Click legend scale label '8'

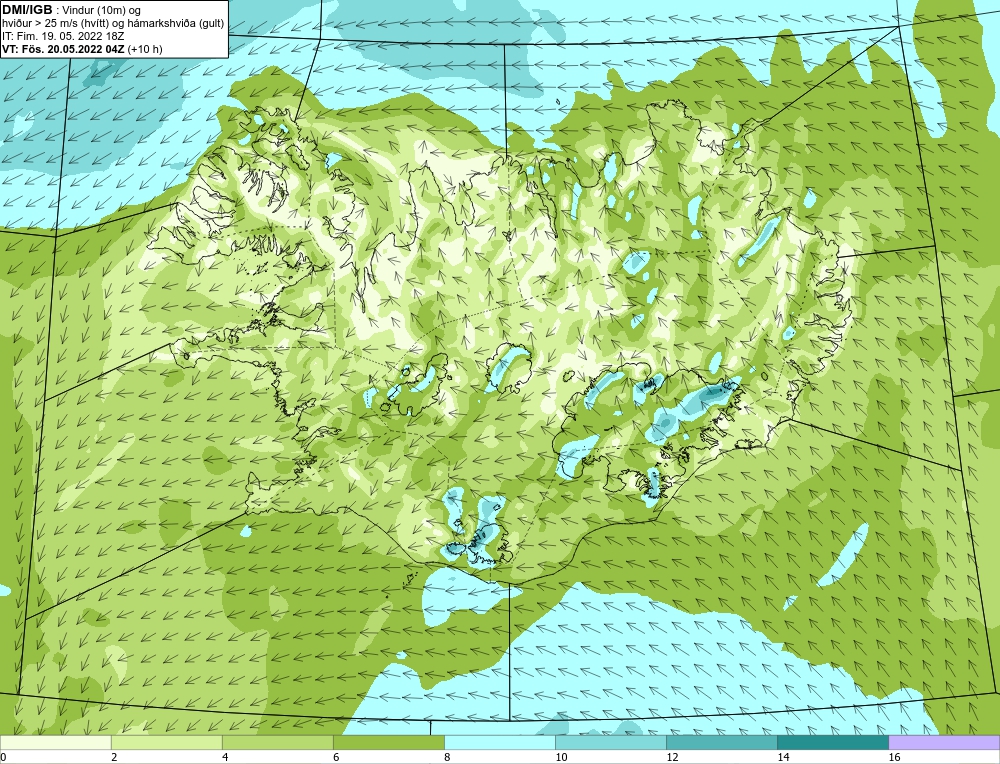click(446, 757)
